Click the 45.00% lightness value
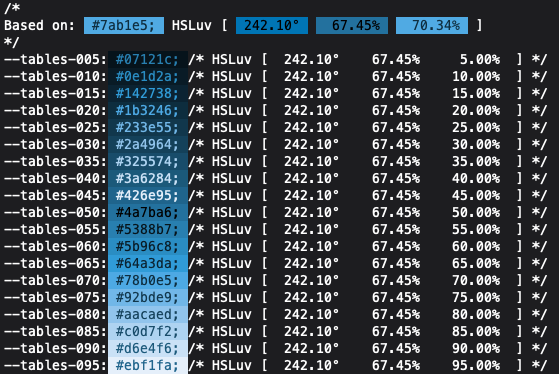 point(476,196)
